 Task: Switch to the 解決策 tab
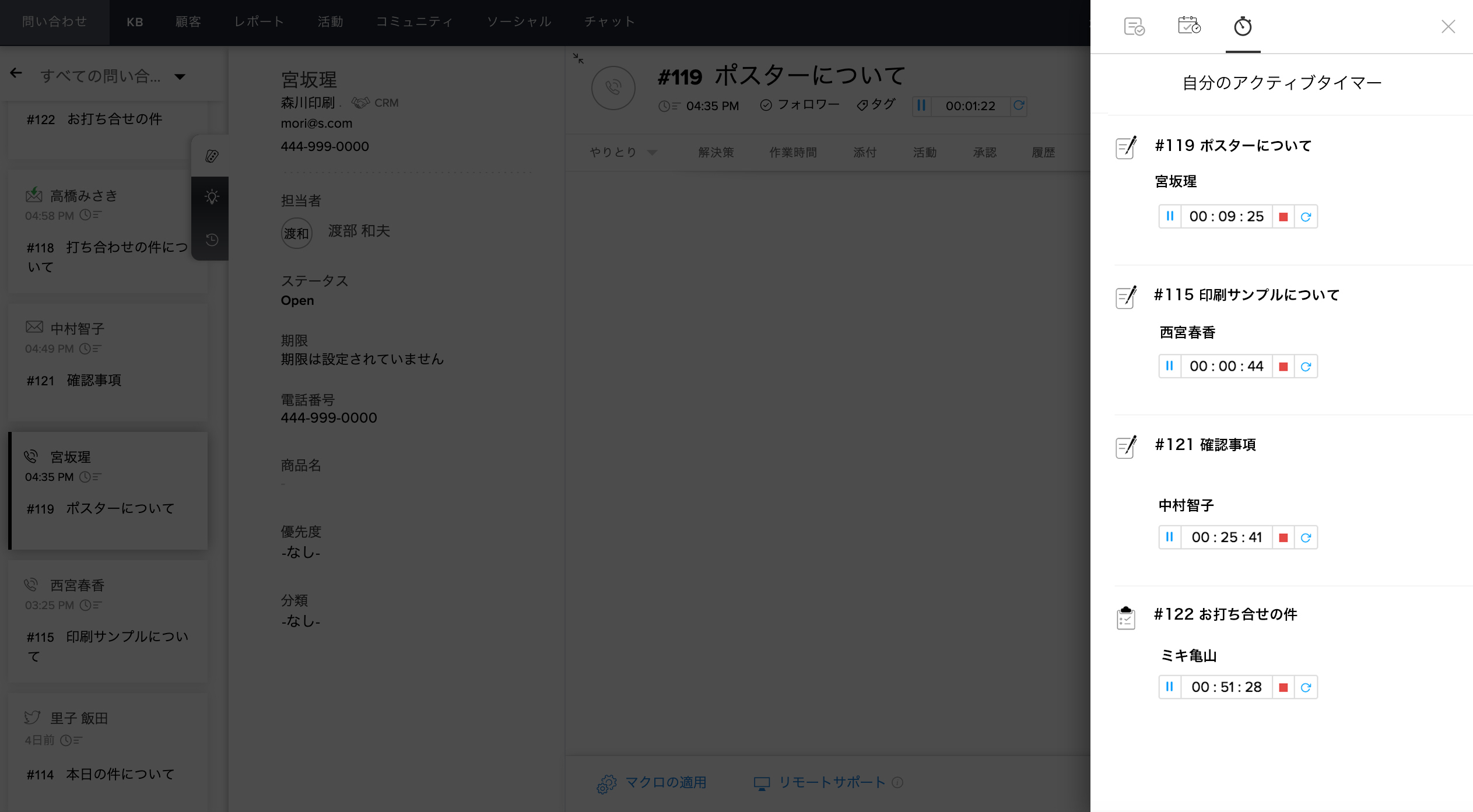(716, 152)
